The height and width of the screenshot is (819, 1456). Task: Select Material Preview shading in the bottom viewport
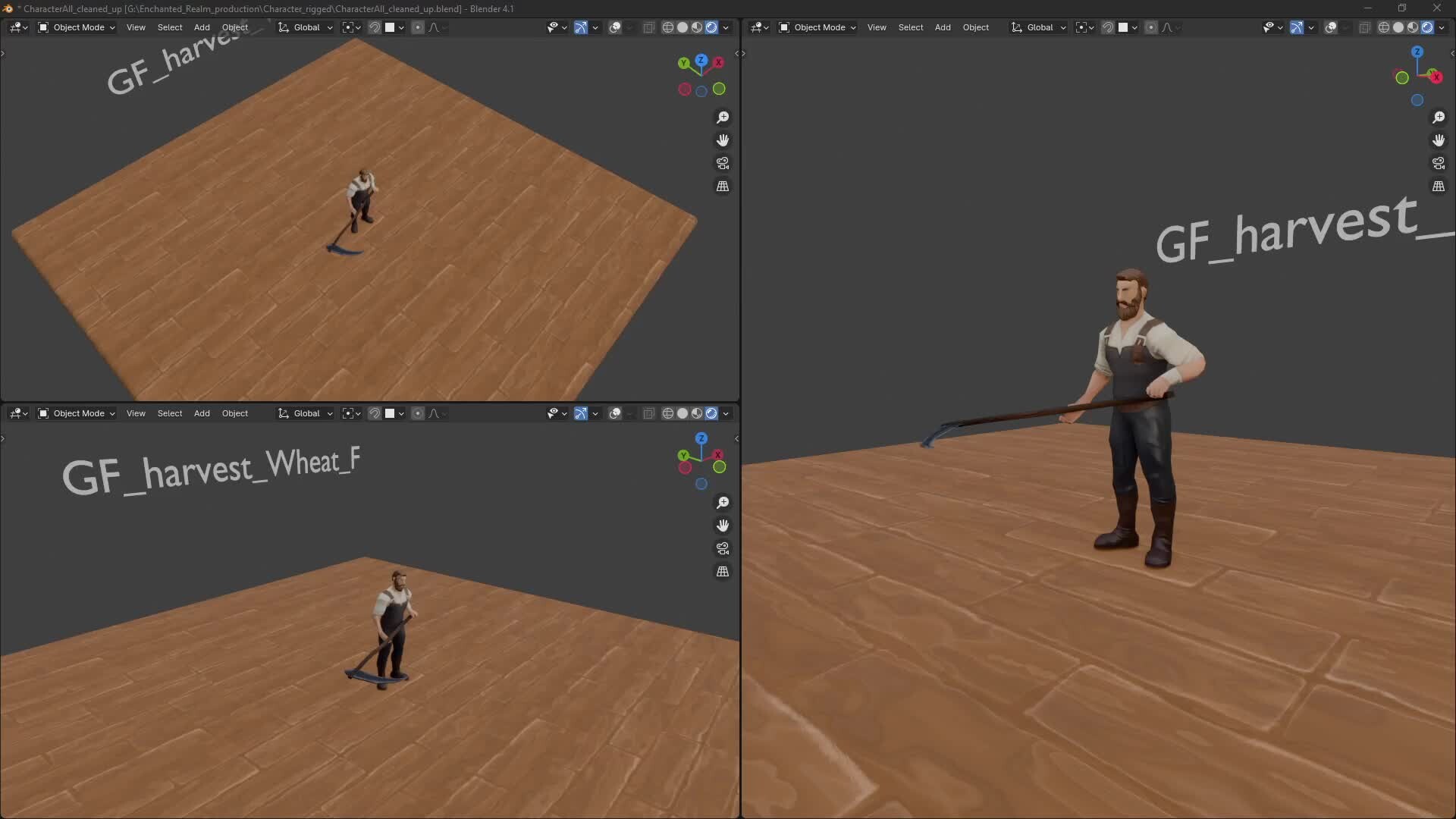coord(696,413)
